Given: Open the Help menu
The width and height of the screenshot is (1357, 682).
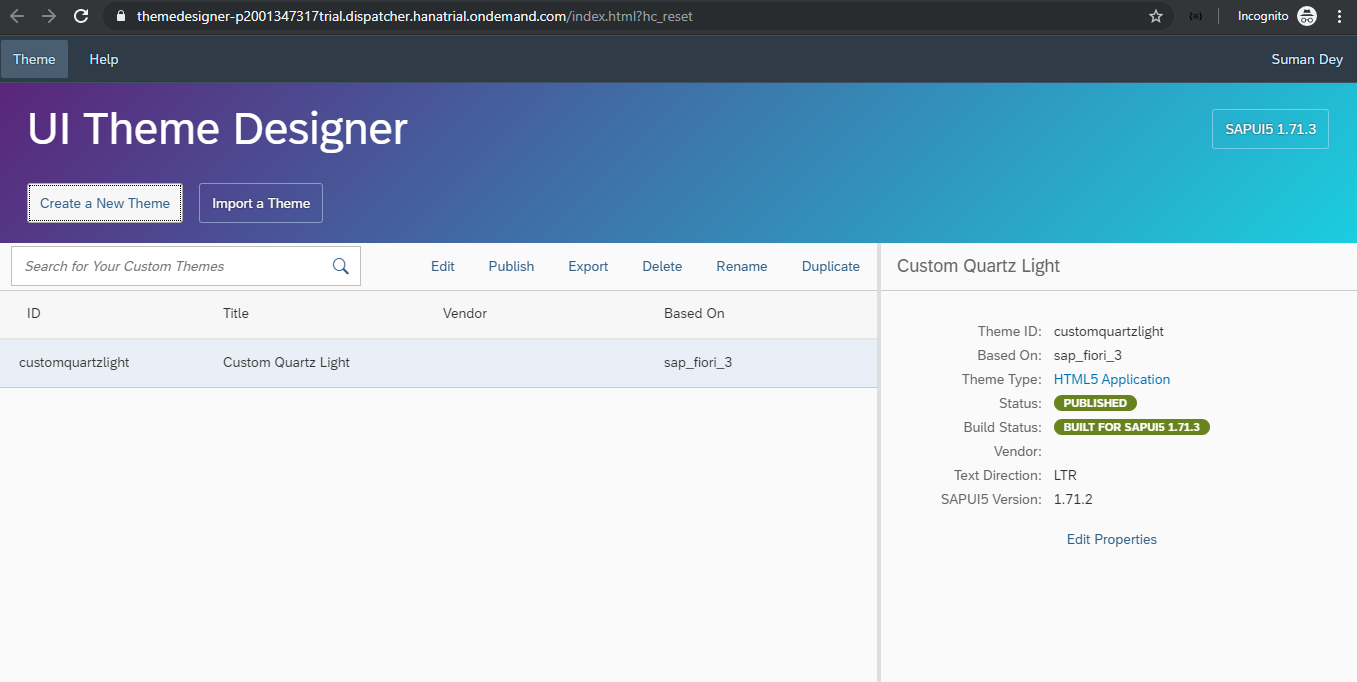Looking at the screenshot, I should point(104,59).
